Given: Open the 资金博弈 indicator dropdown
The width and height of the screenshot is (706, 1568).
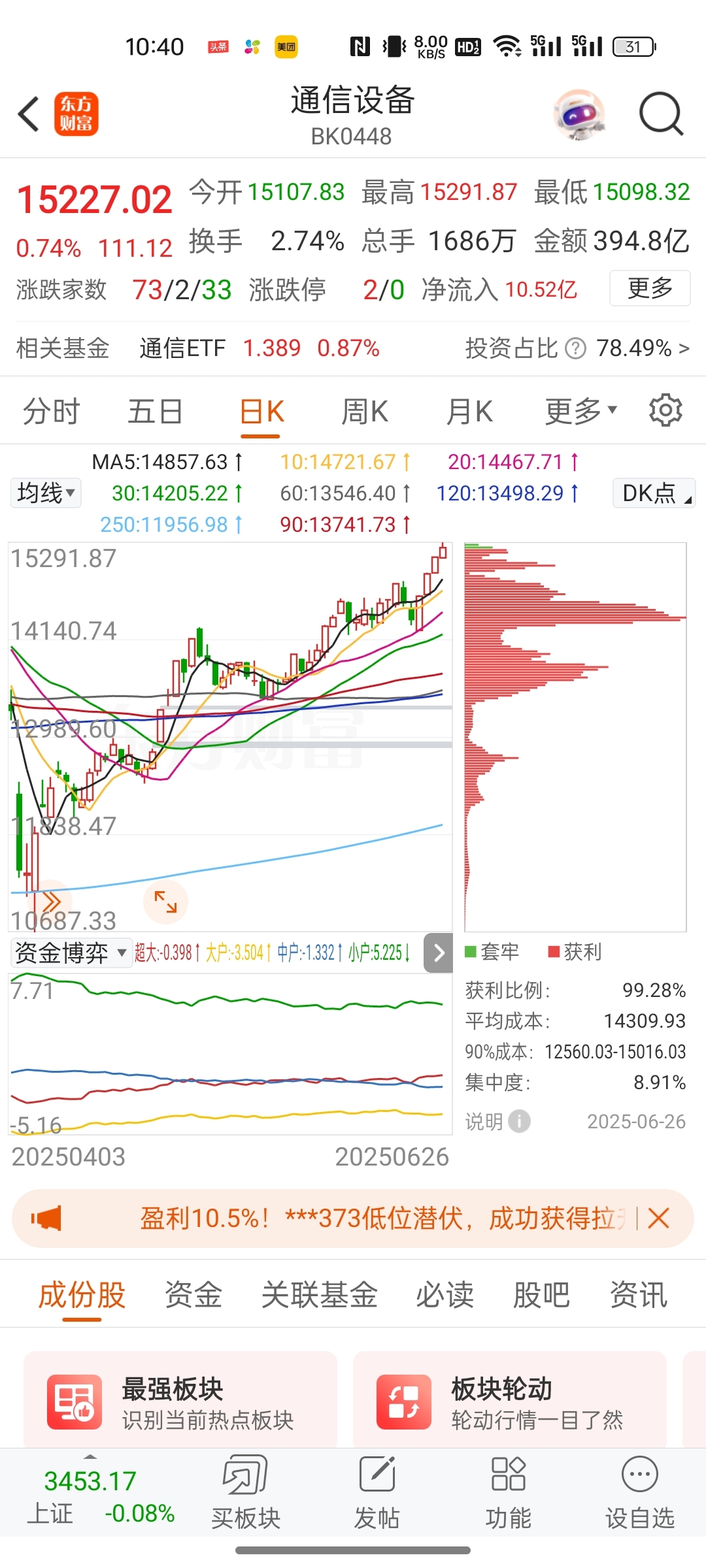Looking at the screenshot, I should coord(71,953).
